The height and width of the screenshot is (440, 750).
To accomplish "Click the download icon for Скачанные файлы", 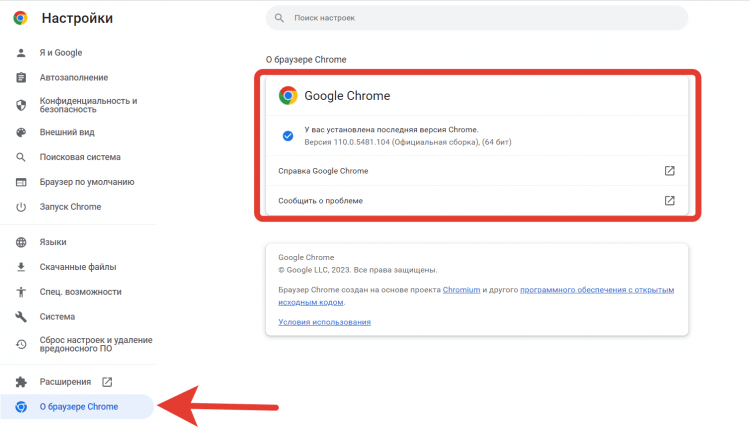I will [21, 267].
